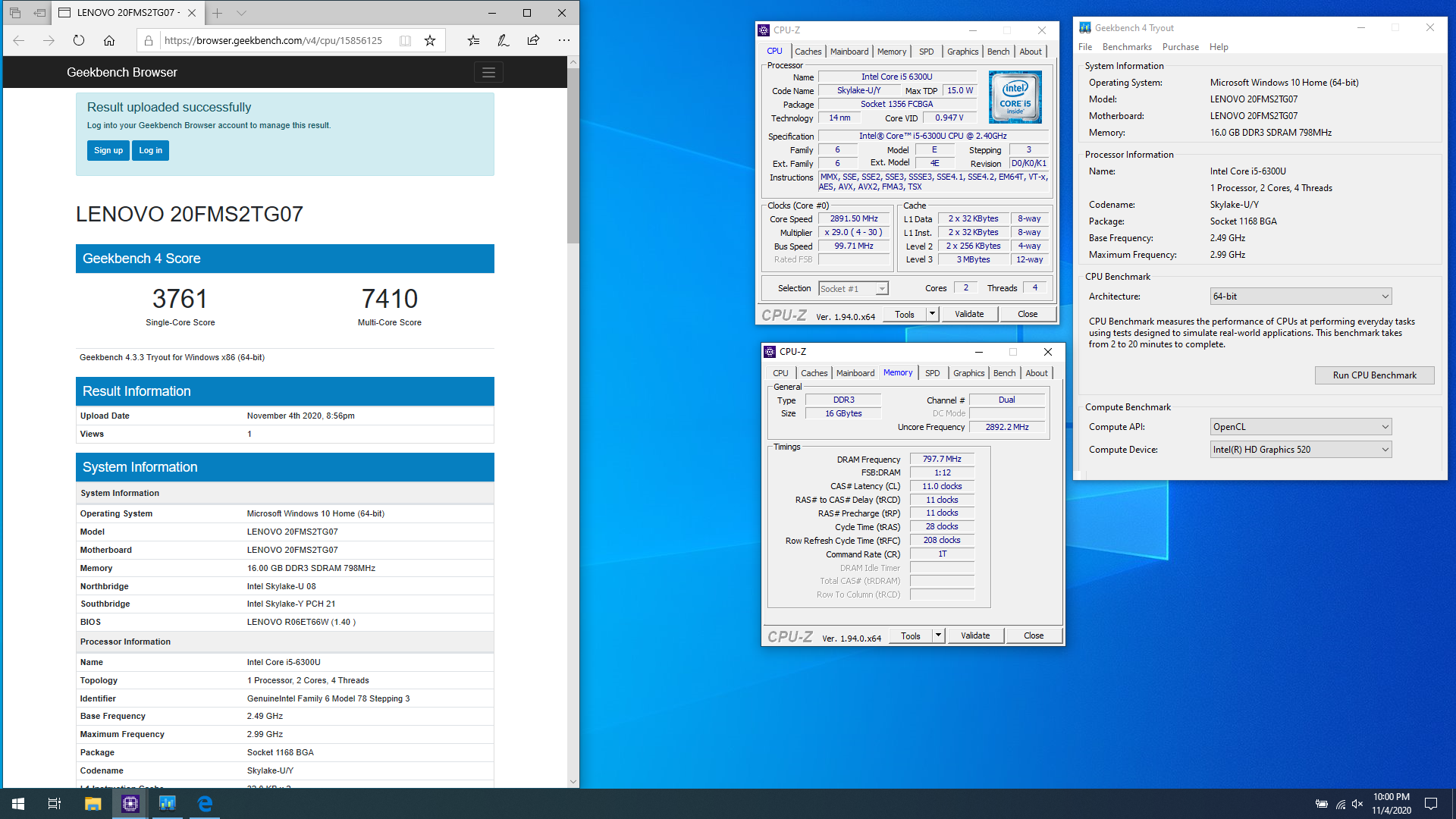Open the action center notifications icon
Screen dimensions: 1456x819
[x=1431, y=804]
